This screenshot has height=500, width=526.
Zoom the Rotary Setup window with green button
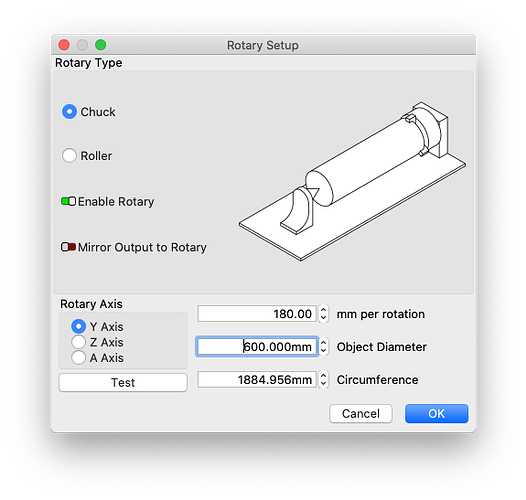(101, 45)
